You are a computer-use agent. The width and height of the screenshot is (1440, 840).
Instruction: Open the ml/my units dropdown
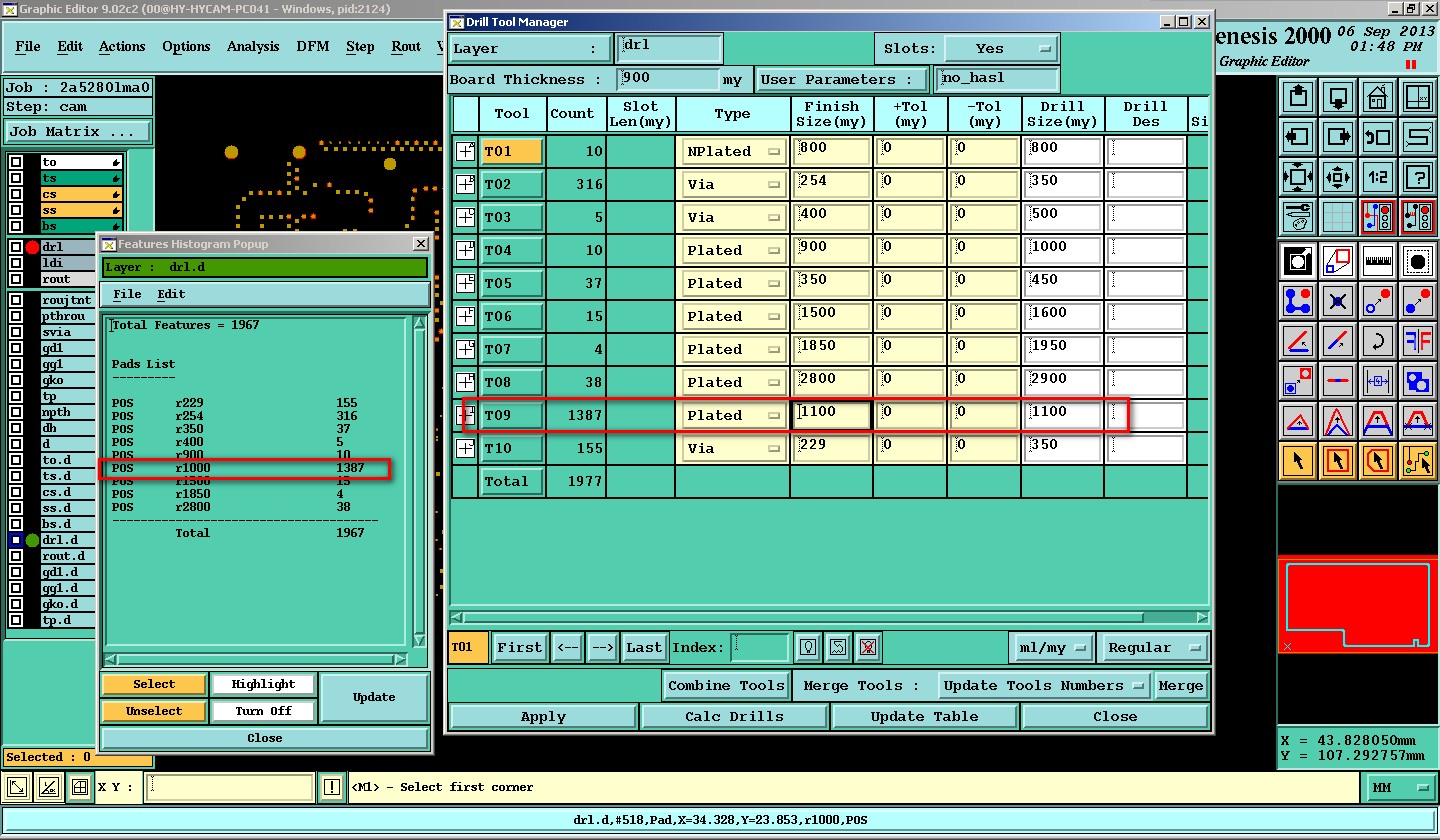(1051, 647)
